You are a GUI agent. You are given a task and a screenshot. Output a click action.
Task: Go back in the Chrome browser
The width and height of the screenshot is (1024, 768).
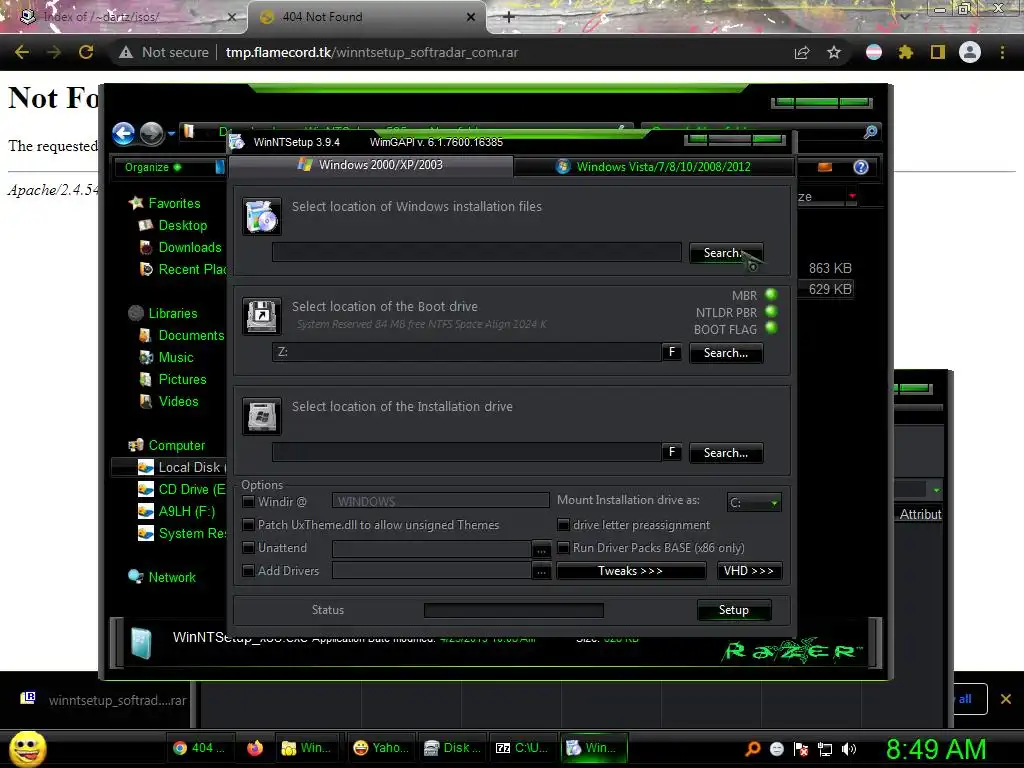click(22, 52)
